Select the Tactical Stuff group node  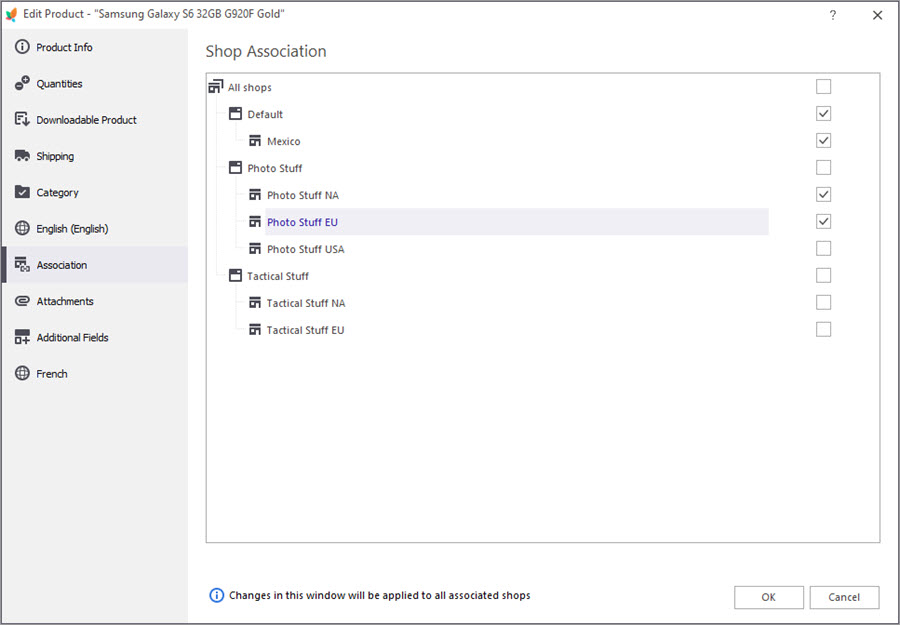pyautogui.click(x=277, y=276)
